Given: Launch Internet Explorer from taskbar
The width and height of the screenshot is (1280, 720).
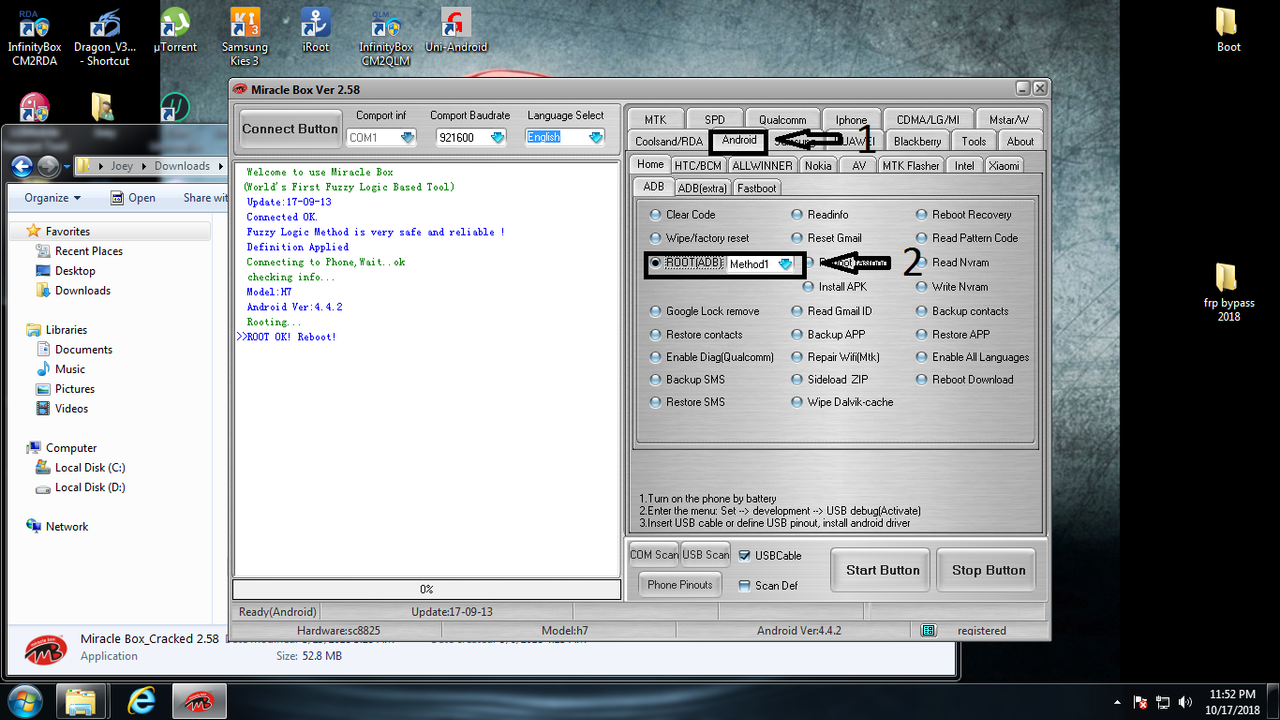Looking at the screenshot, I should point(142,701).
